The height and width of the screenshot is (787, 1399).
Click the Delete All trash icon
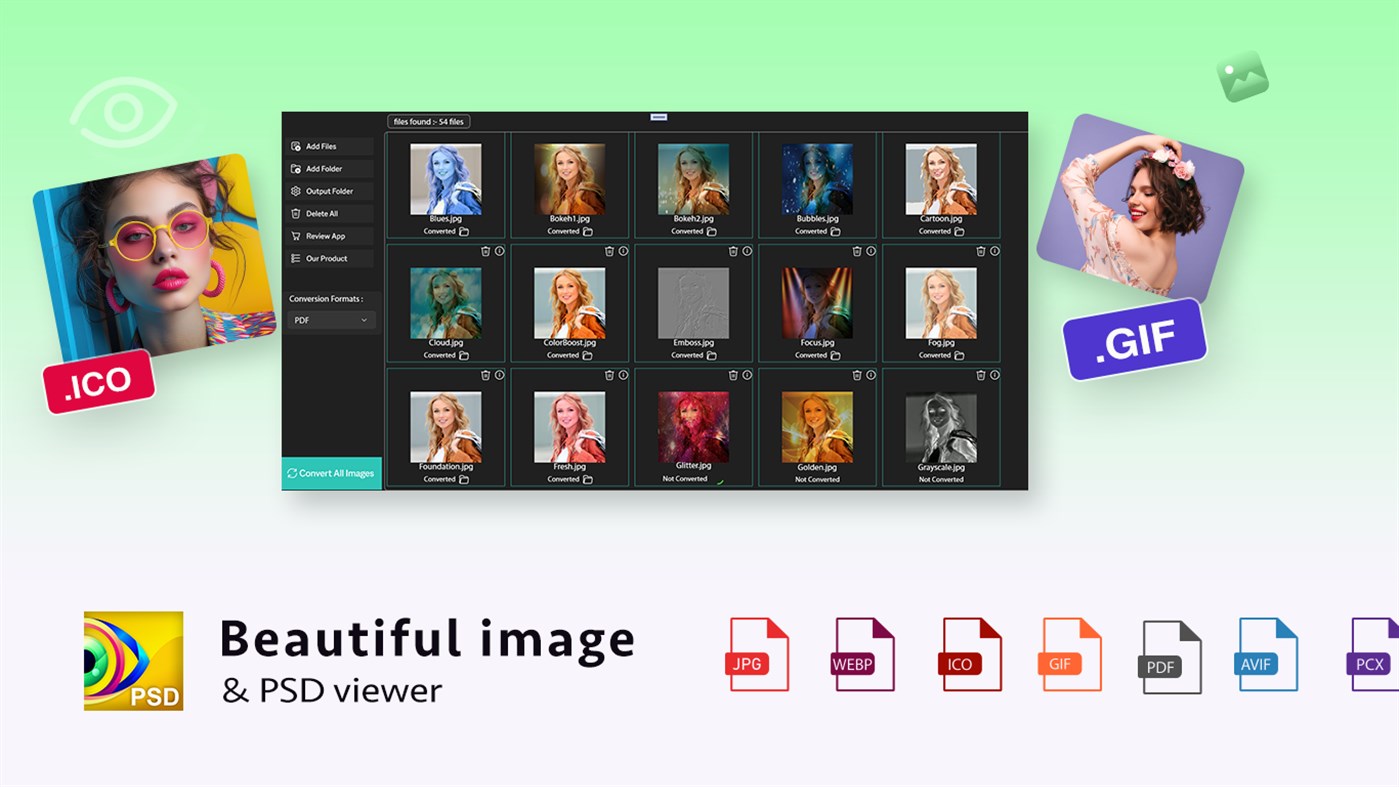coord(295,213)
